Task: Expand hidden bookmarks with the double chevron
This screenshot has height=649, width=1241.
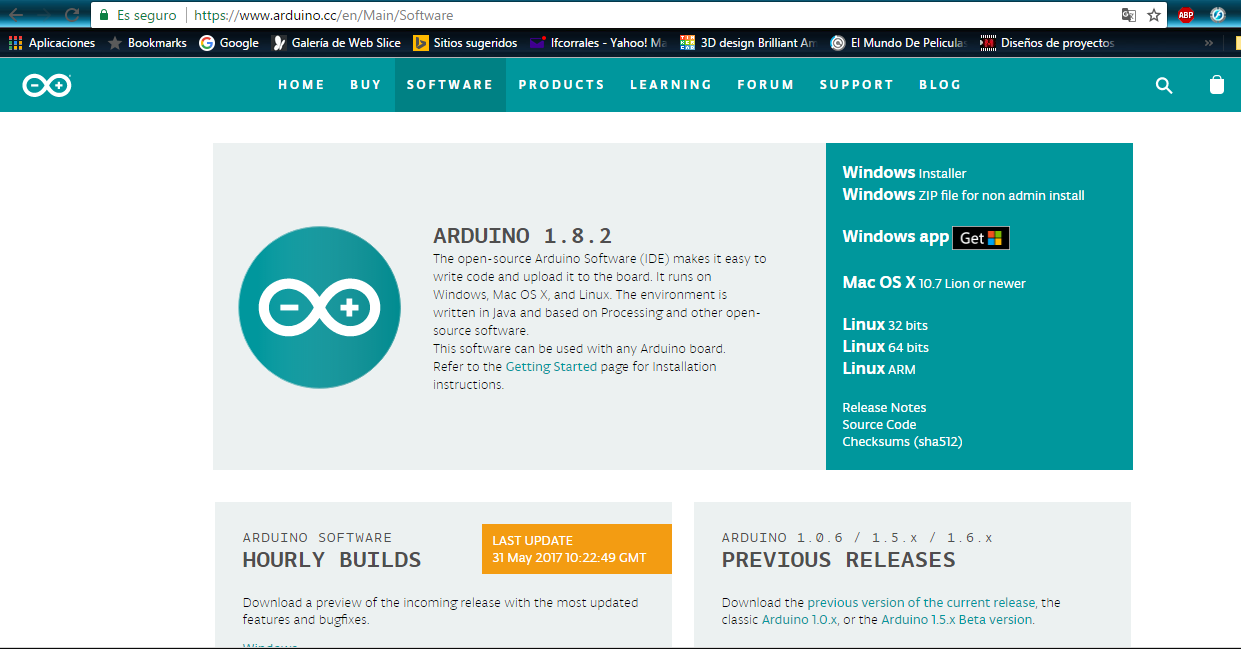Action: (x=1210, y=42)
